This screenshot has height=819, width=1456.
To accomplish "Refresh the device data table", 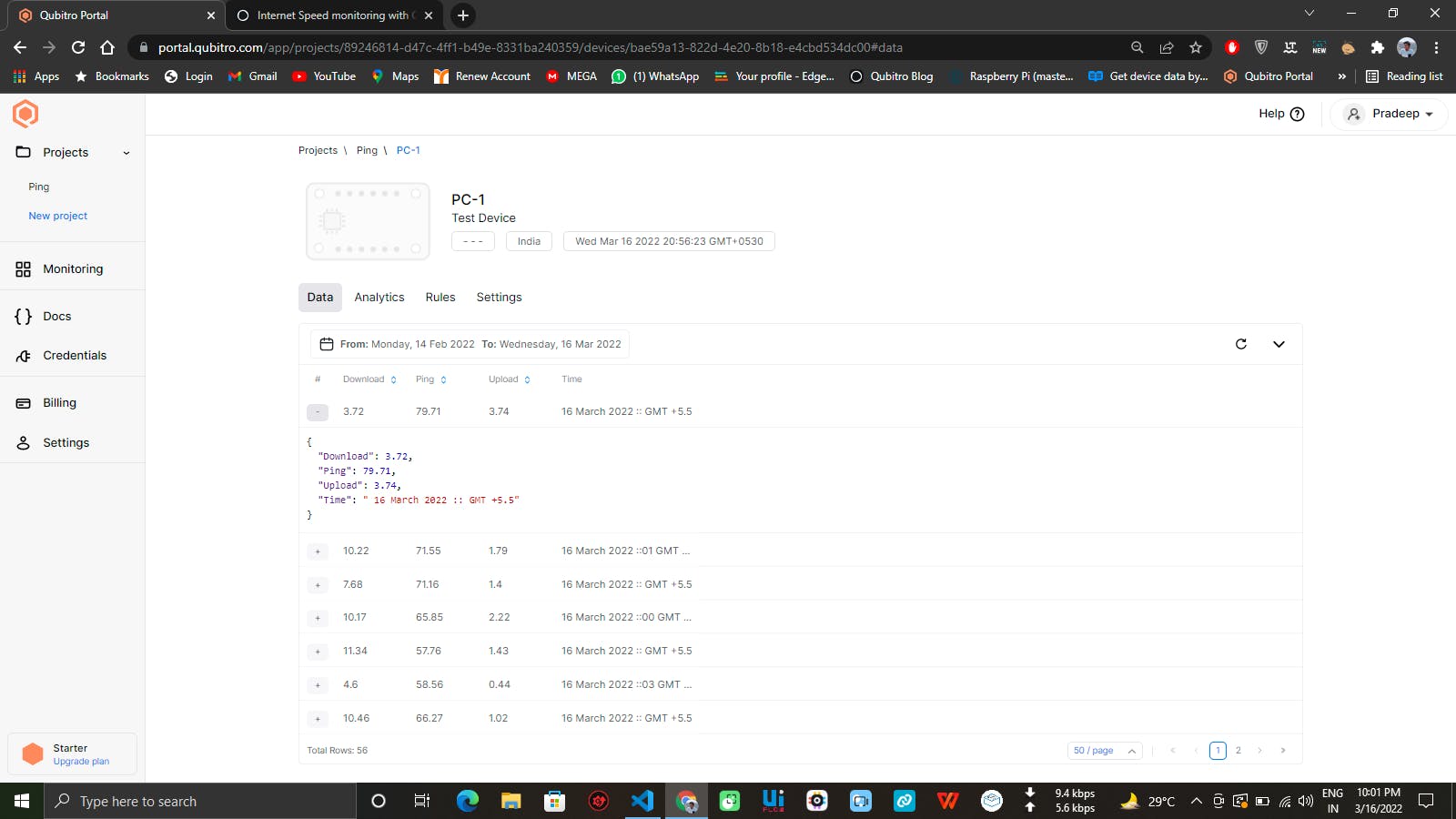I will [x=1240, y=344].
